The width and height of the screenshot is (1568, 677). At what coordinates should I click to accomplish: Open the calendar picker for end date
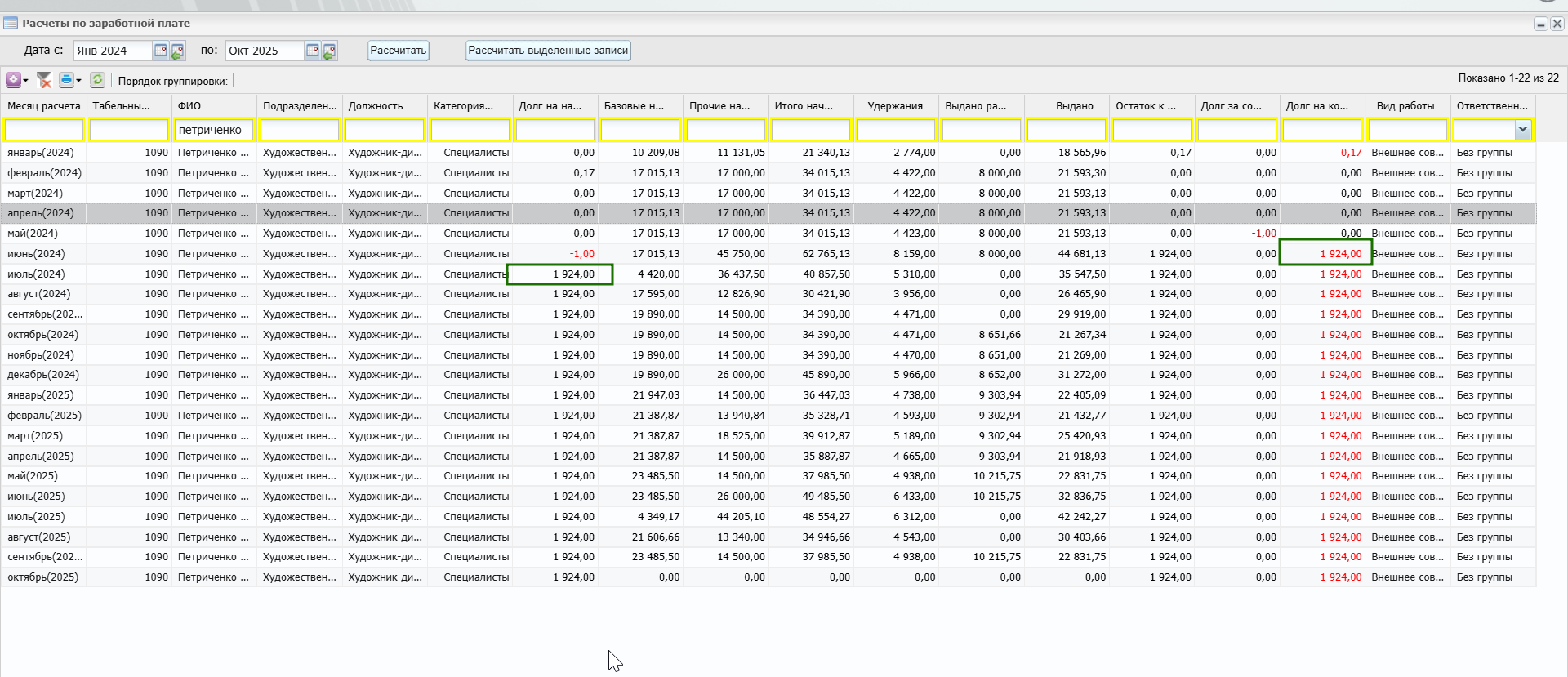(313, 51)
